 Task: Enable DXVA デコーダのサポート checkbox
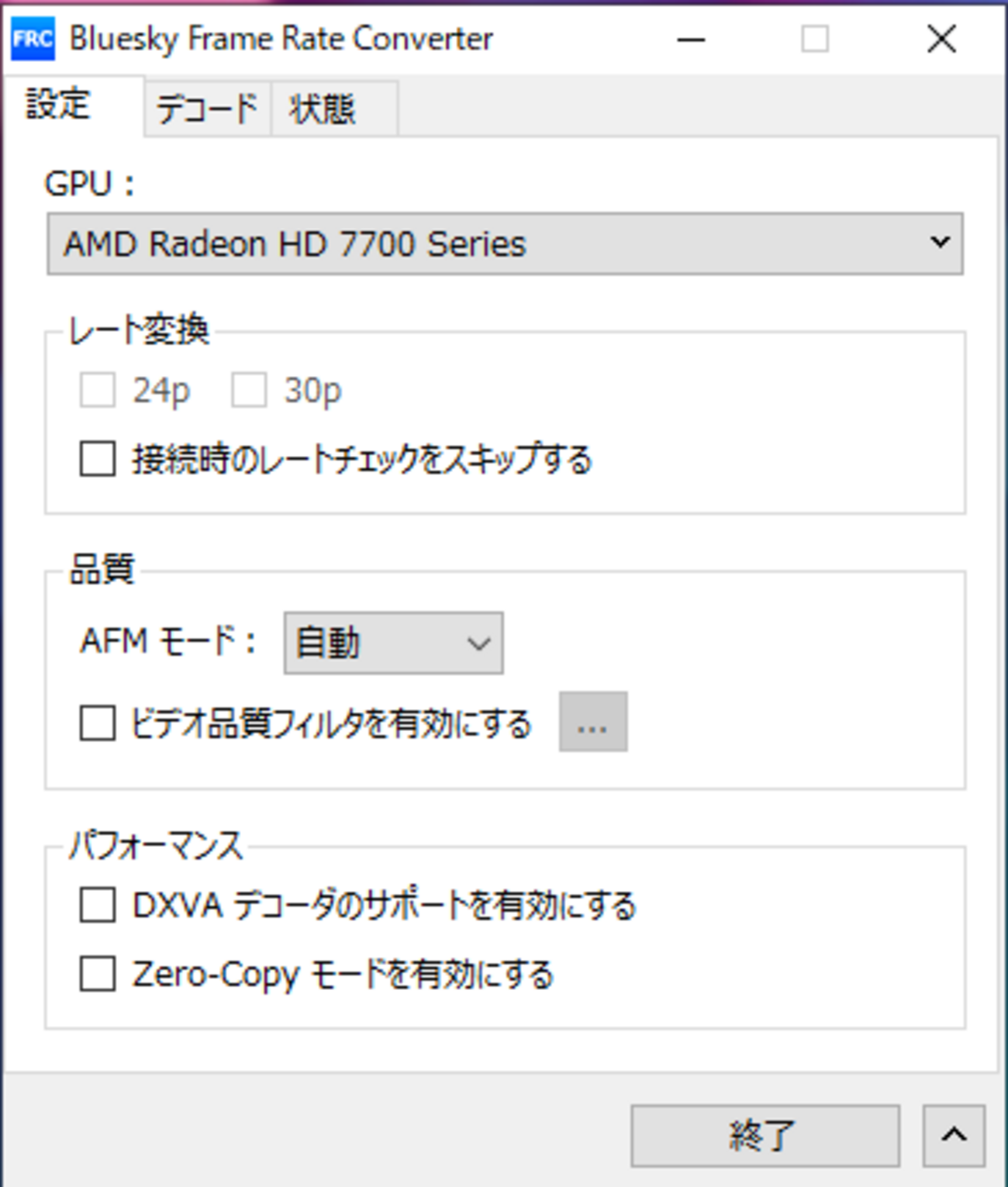point(98,905)
